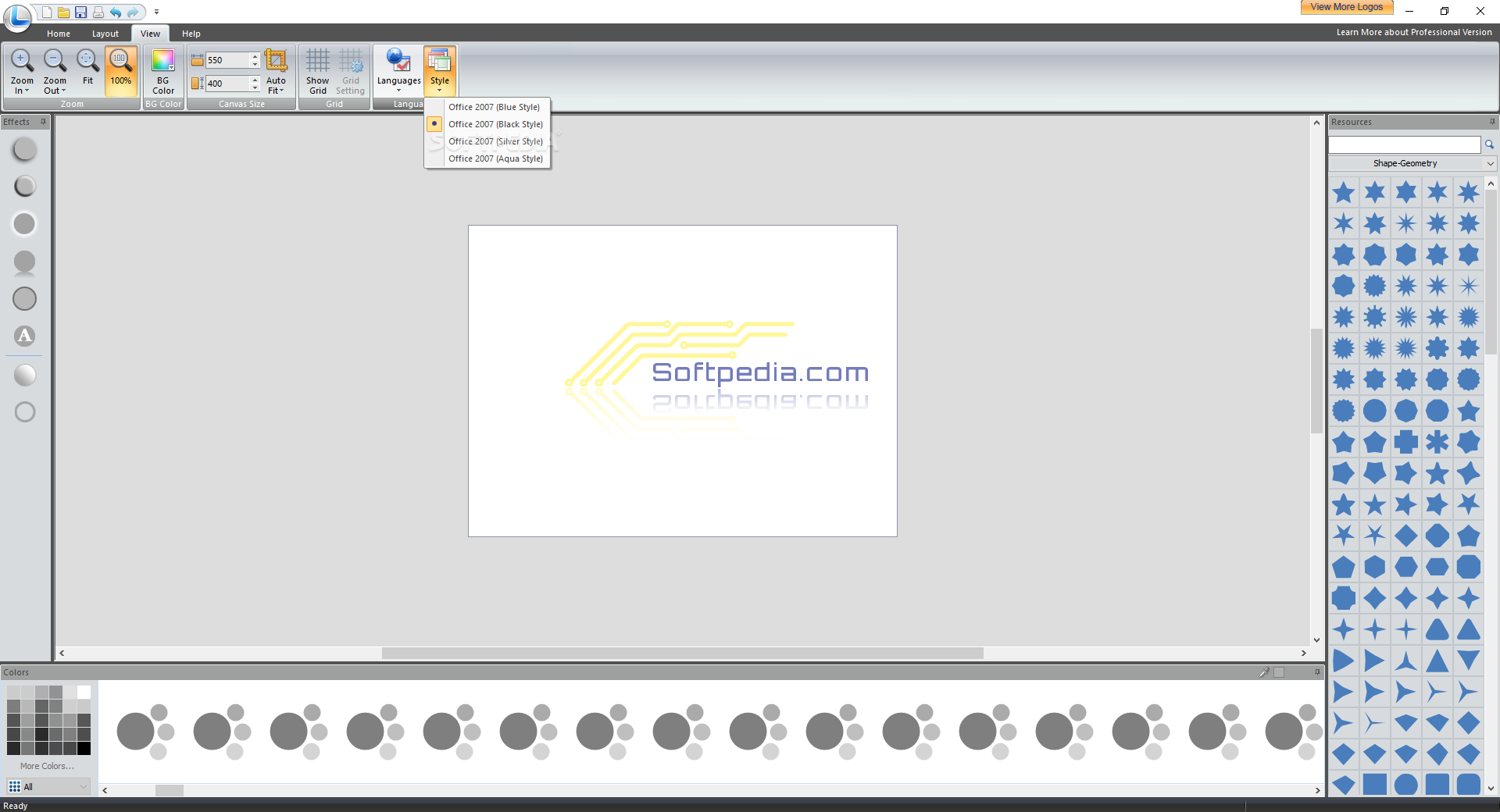Click the Zoom Out magnifier icon
Image resolution: width=1500 pixels, height=812 pixels.
(55, 61)
